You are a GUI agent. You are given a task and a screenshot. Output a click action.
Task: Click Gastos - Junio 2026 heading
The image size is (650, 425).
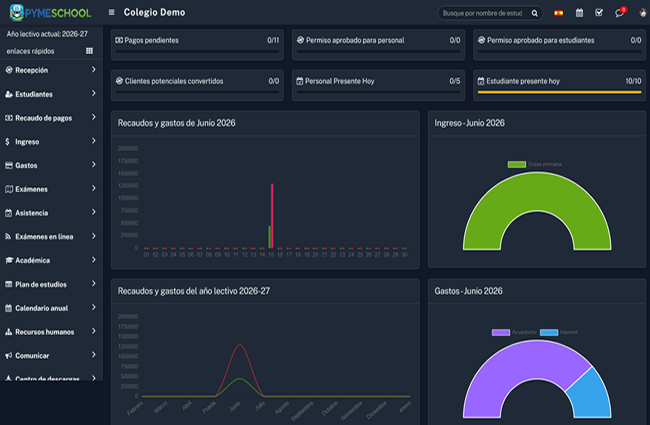[x=468, y=291]
